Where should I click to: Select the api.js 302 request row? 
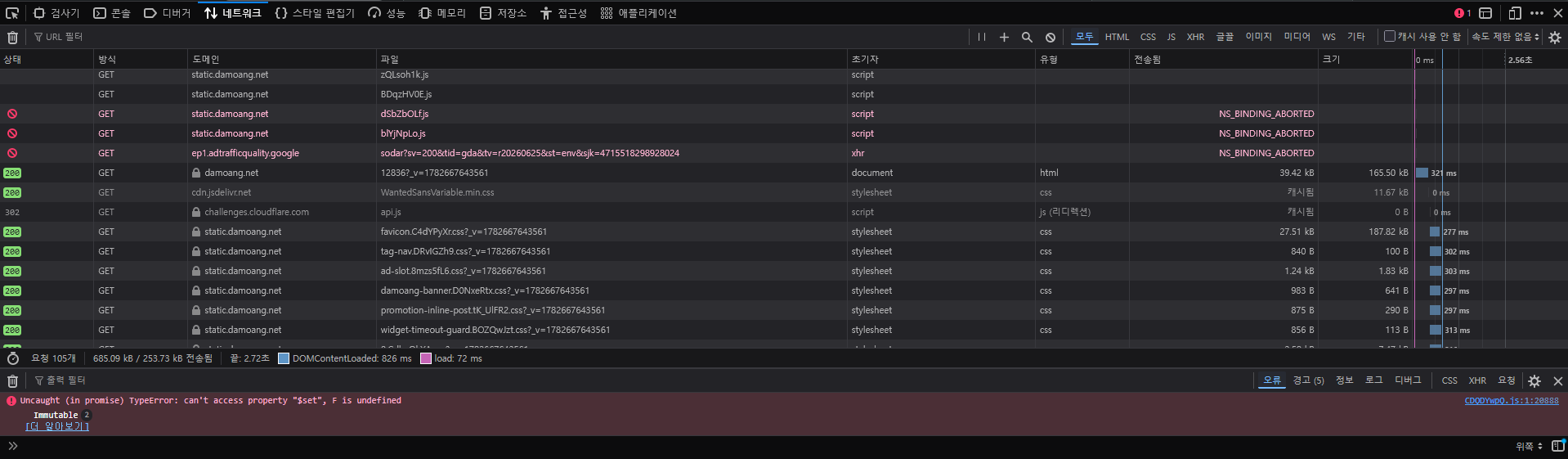pos(784,212)
